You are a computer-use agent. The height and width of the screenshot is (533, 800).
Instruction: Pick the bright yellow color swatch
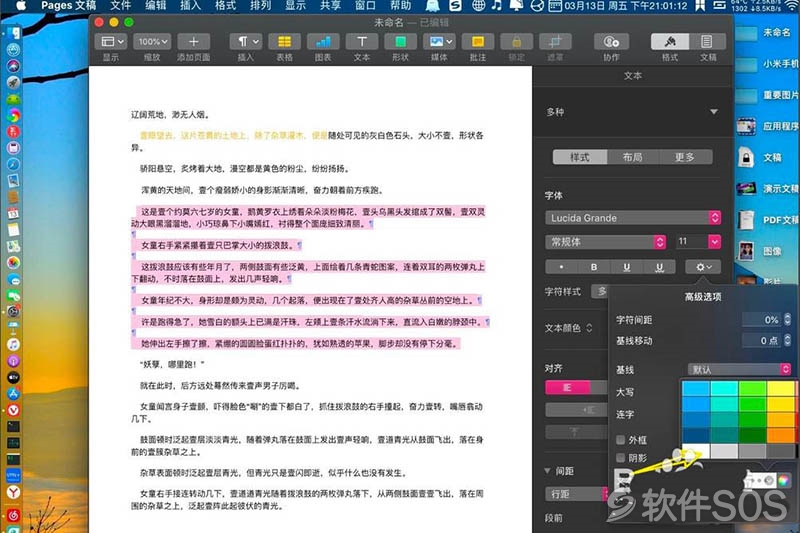click(781, 388)
